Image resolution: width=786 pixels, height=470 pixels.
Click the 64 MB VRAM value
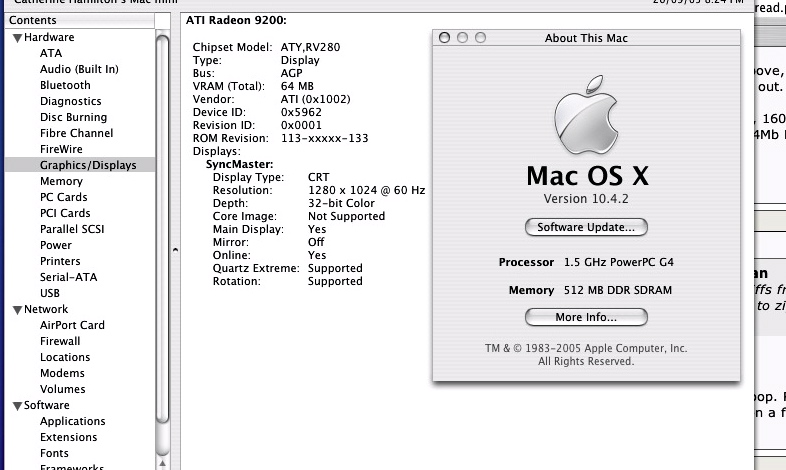click(x=297, y=86)
